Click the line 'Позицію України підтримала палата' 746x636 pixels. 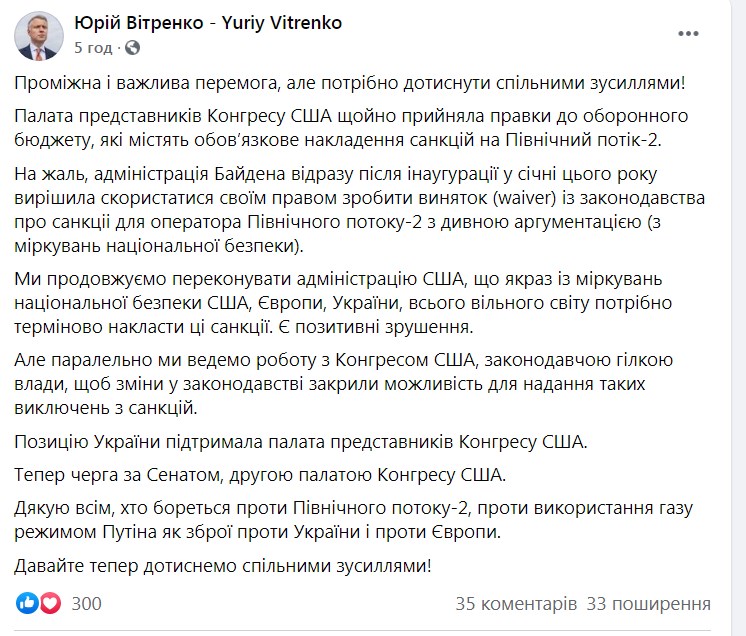[x=301, y=442]
